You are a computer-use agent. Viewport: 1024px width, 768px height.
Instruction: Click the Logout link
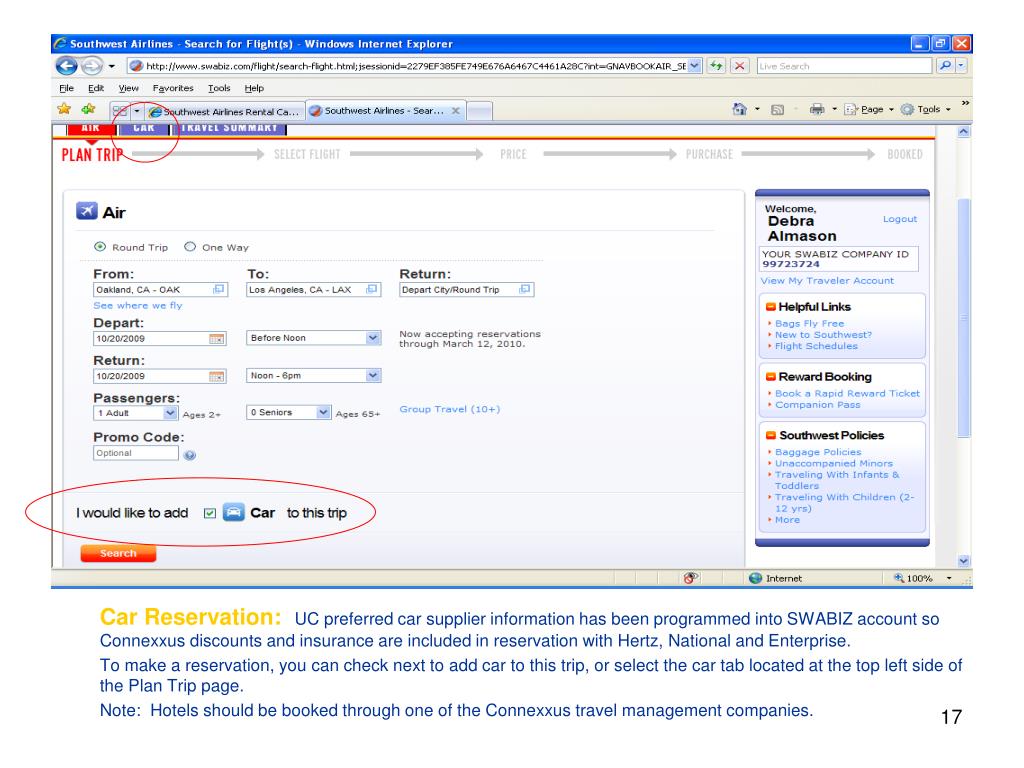coord(899,219)
